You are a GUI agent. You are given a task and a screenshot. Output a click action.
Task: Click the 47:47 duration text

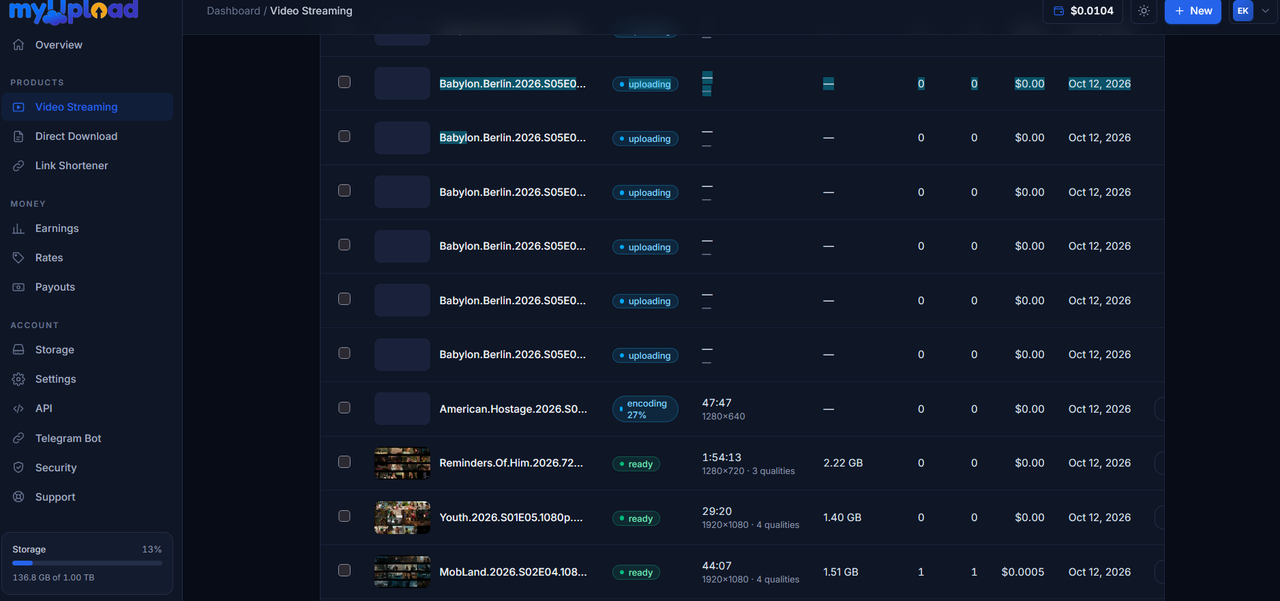[x=717, y=403]
